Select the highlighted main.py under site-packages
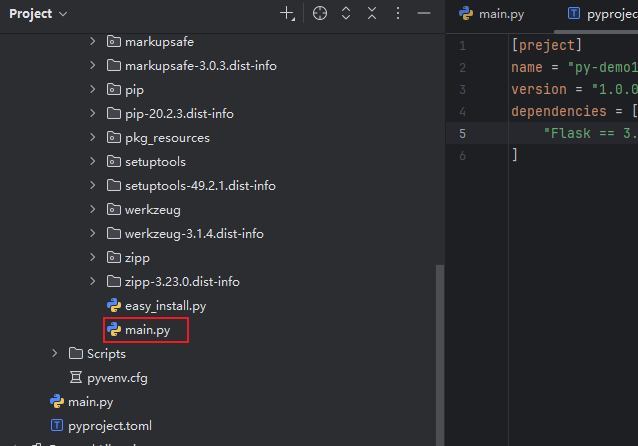638x446 pixels. 146,330
